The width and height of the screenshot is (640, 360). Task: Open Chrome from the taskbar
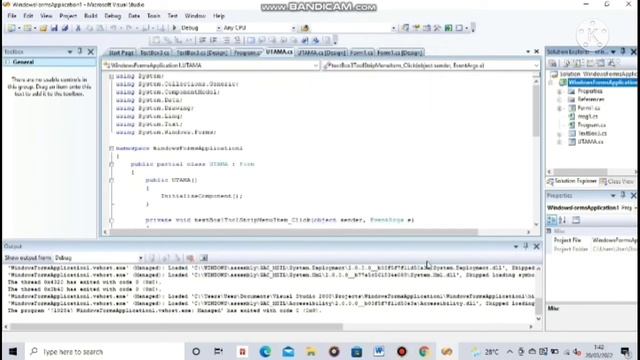[x=424, y=351]
